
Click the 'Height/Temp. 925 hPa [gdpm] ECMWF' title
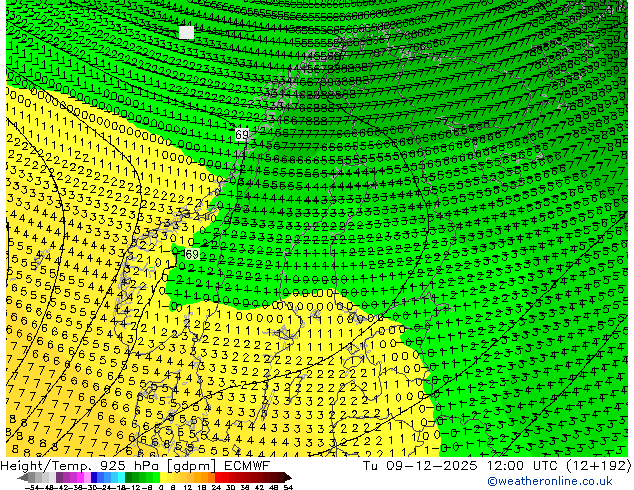pyautogui.click(x=135, y=466)
